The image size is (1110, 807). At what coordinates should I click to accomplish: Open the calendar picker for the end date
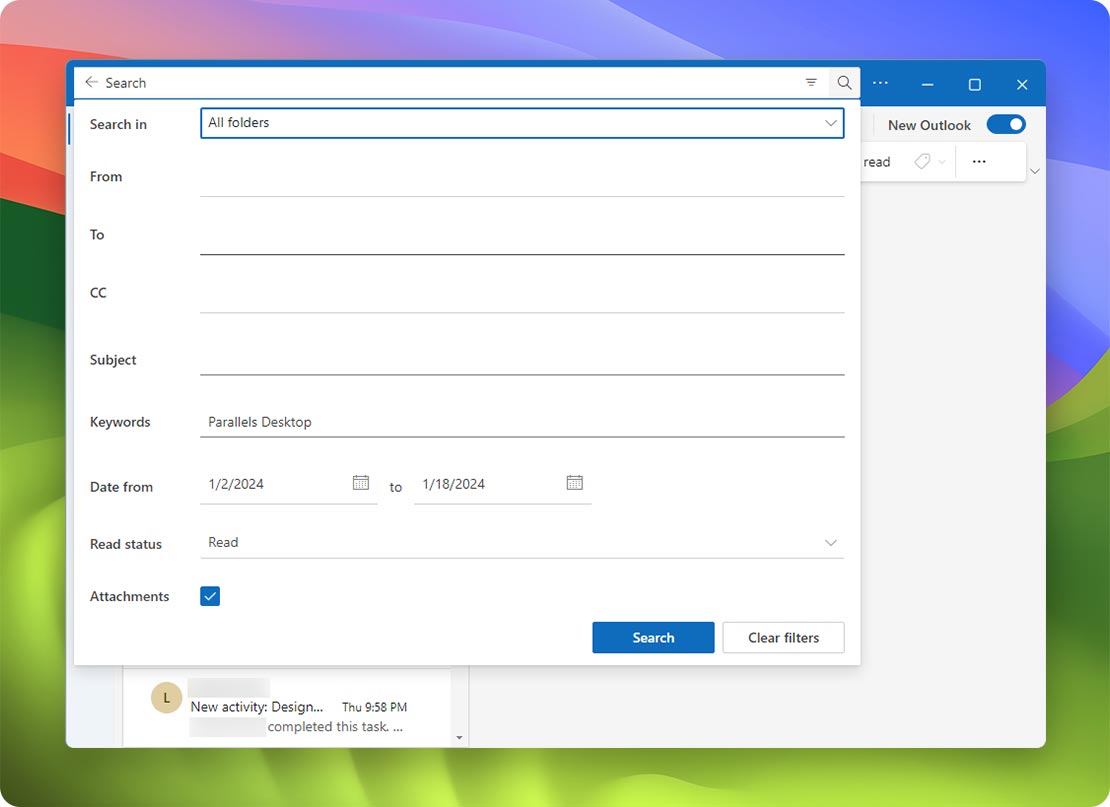[x=575, y=482]
